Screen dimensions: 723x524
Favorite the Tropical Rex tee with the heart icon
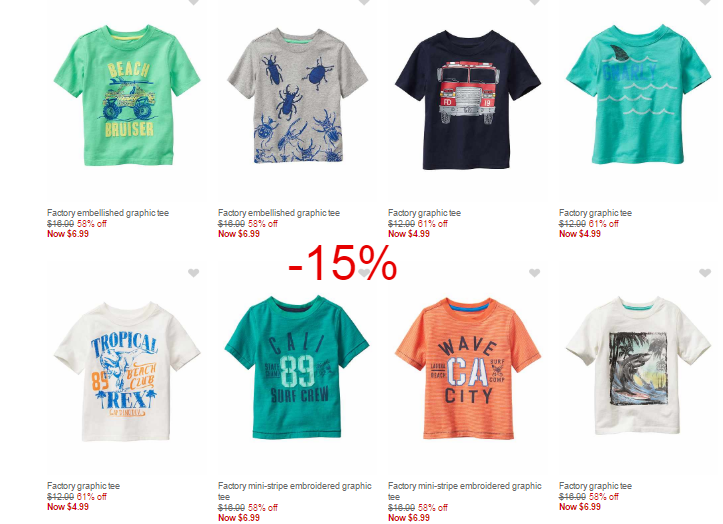coord(194,273)
